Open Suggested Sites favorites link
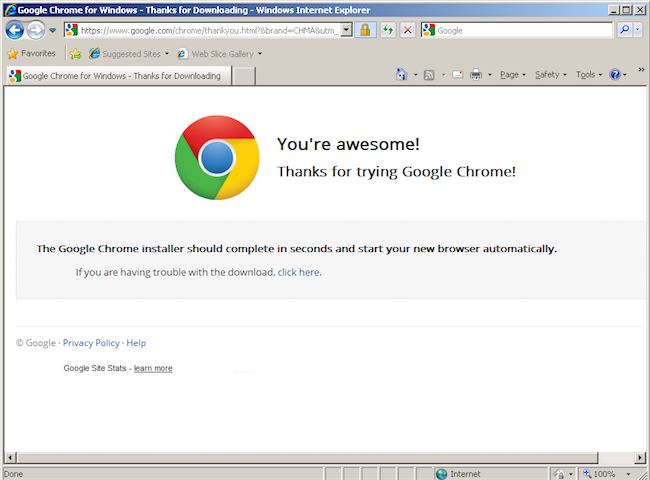The image size is (650, 480). click(129, 53)
